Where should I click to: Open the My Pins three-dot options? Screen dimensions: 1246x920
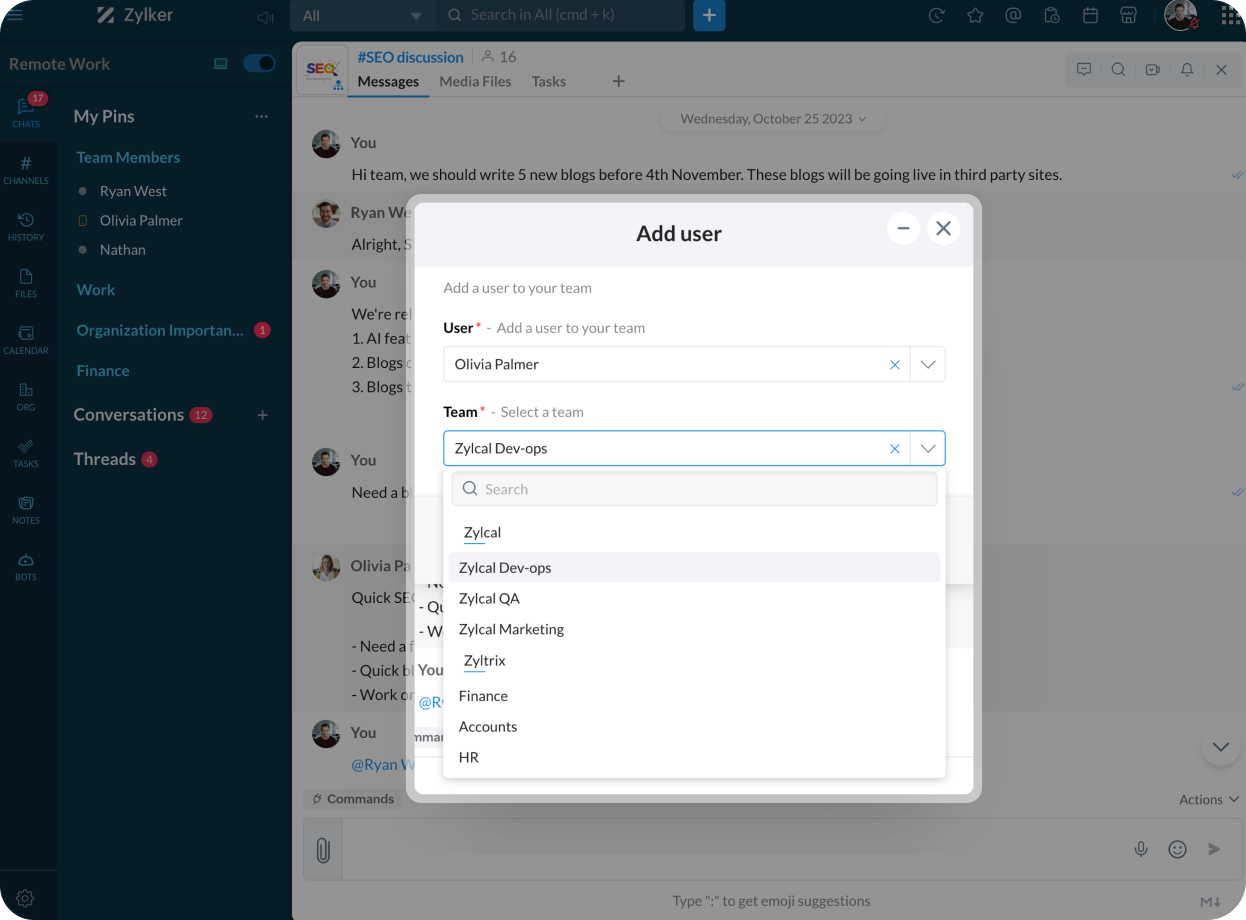[x=262, y=117]
